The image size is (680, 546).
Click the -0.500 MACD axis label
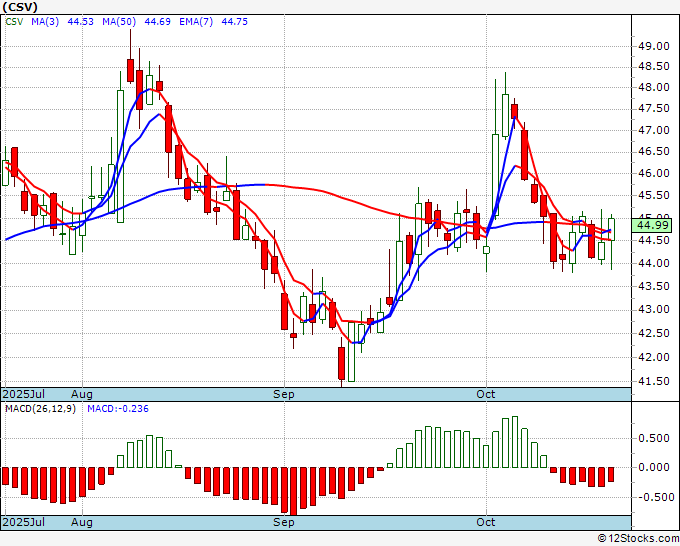click(x=653, y=497)
